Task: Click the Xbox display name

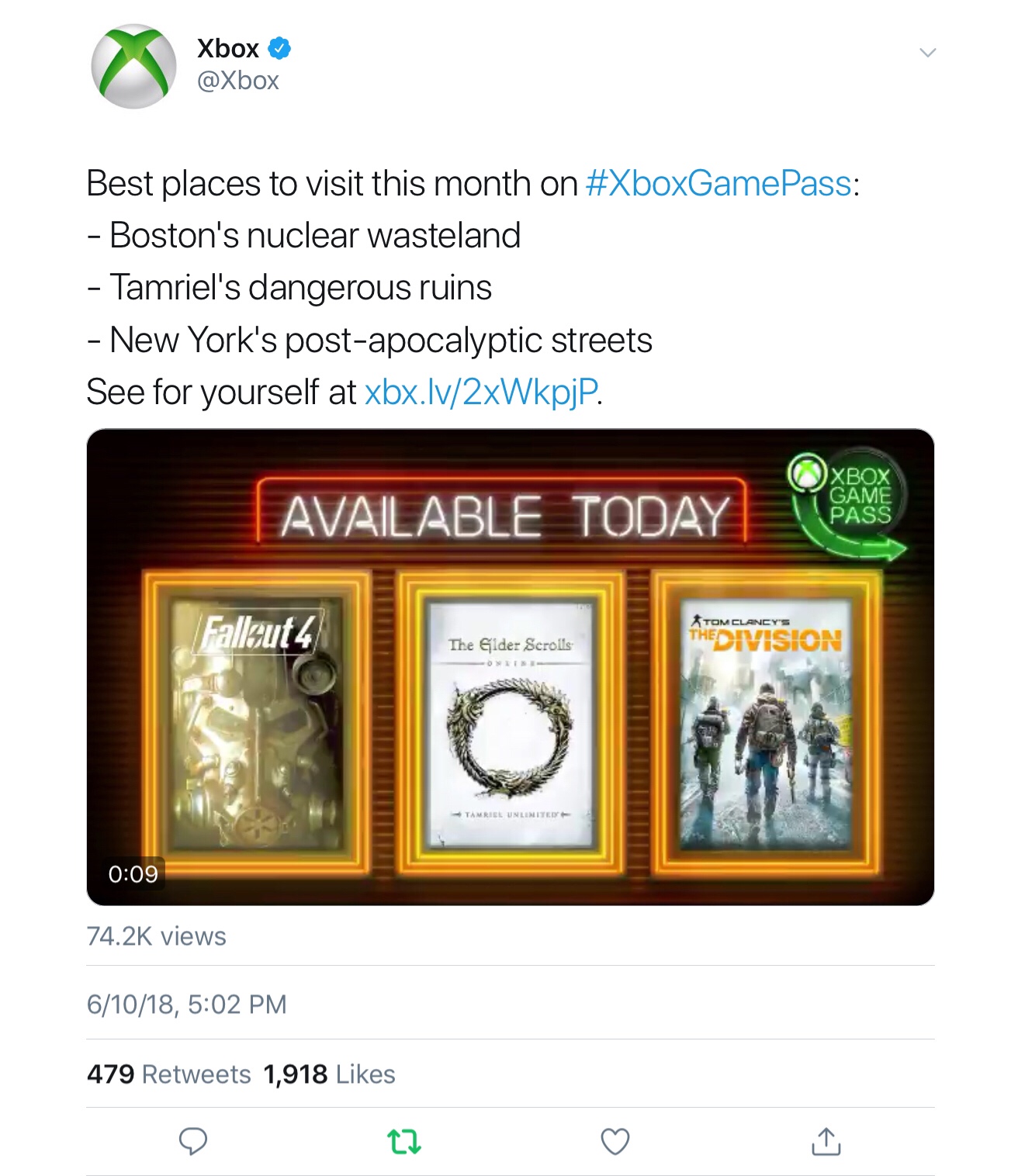Action: coord(227,48)
